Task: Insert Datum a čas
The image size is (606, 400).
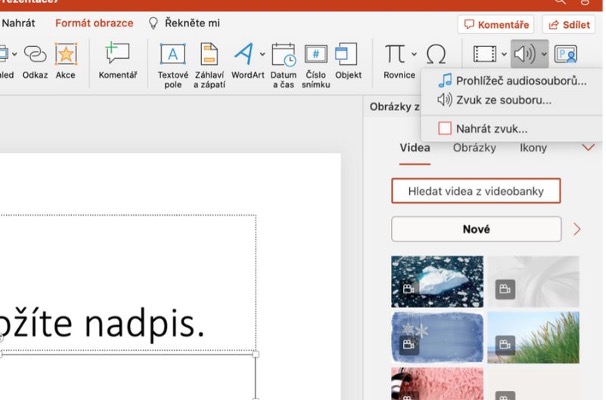Action: (x=283, y=65)
